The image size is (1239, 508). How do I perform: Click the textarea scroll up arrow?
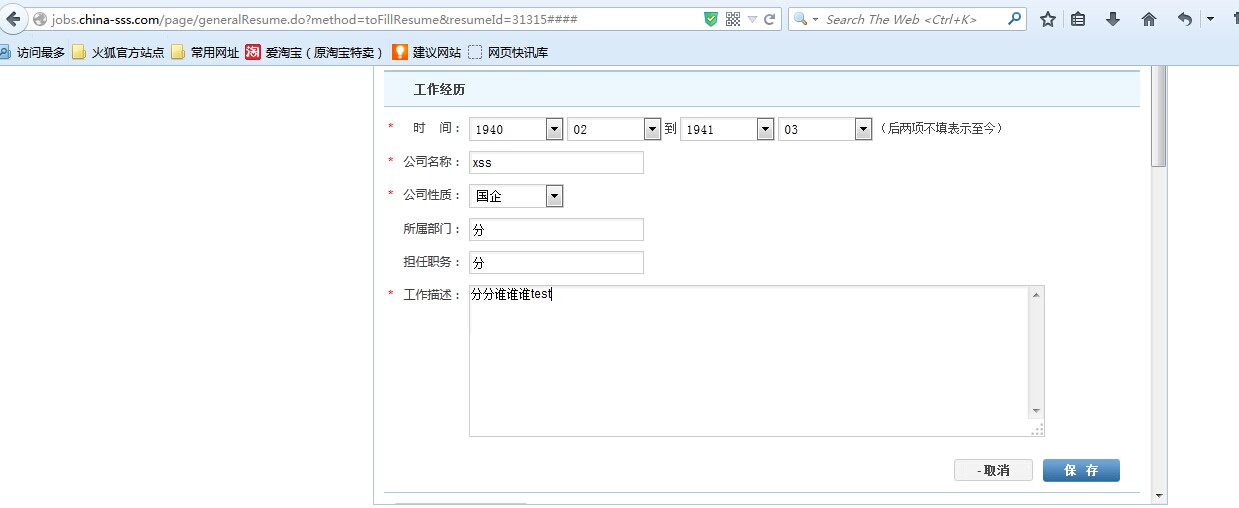1036,294
